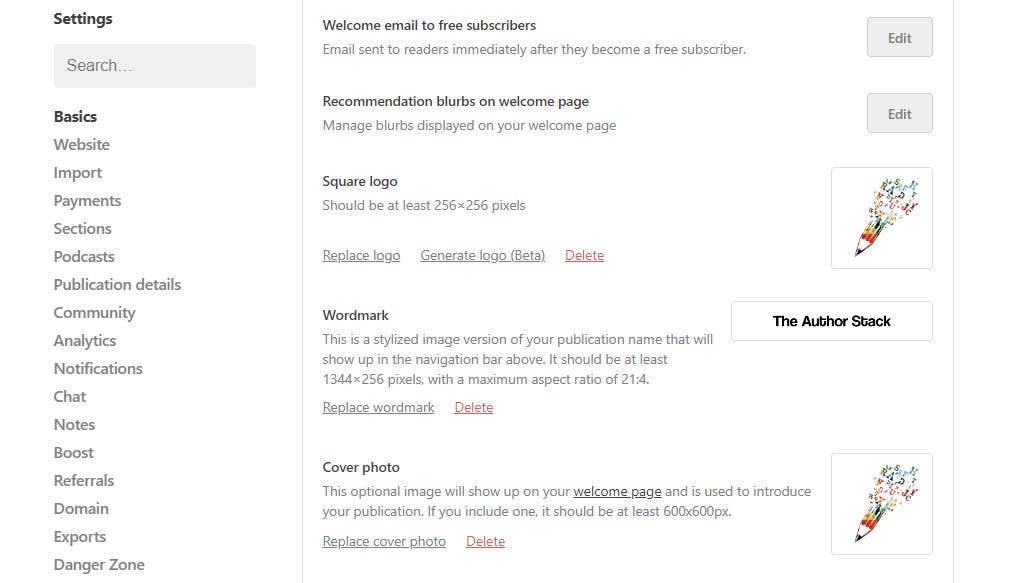
Task: View the square logo thumbnail
Action: coord(881,217)
